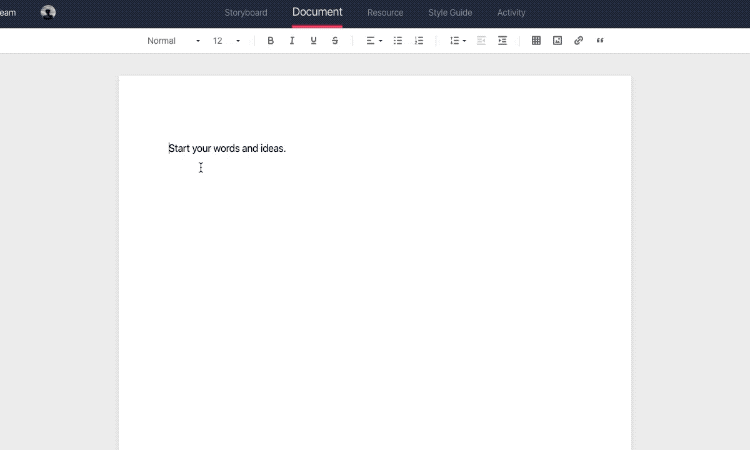Open the Resource tab
The width and height of the screenshot is (750, 450).
tap(385, 13)
